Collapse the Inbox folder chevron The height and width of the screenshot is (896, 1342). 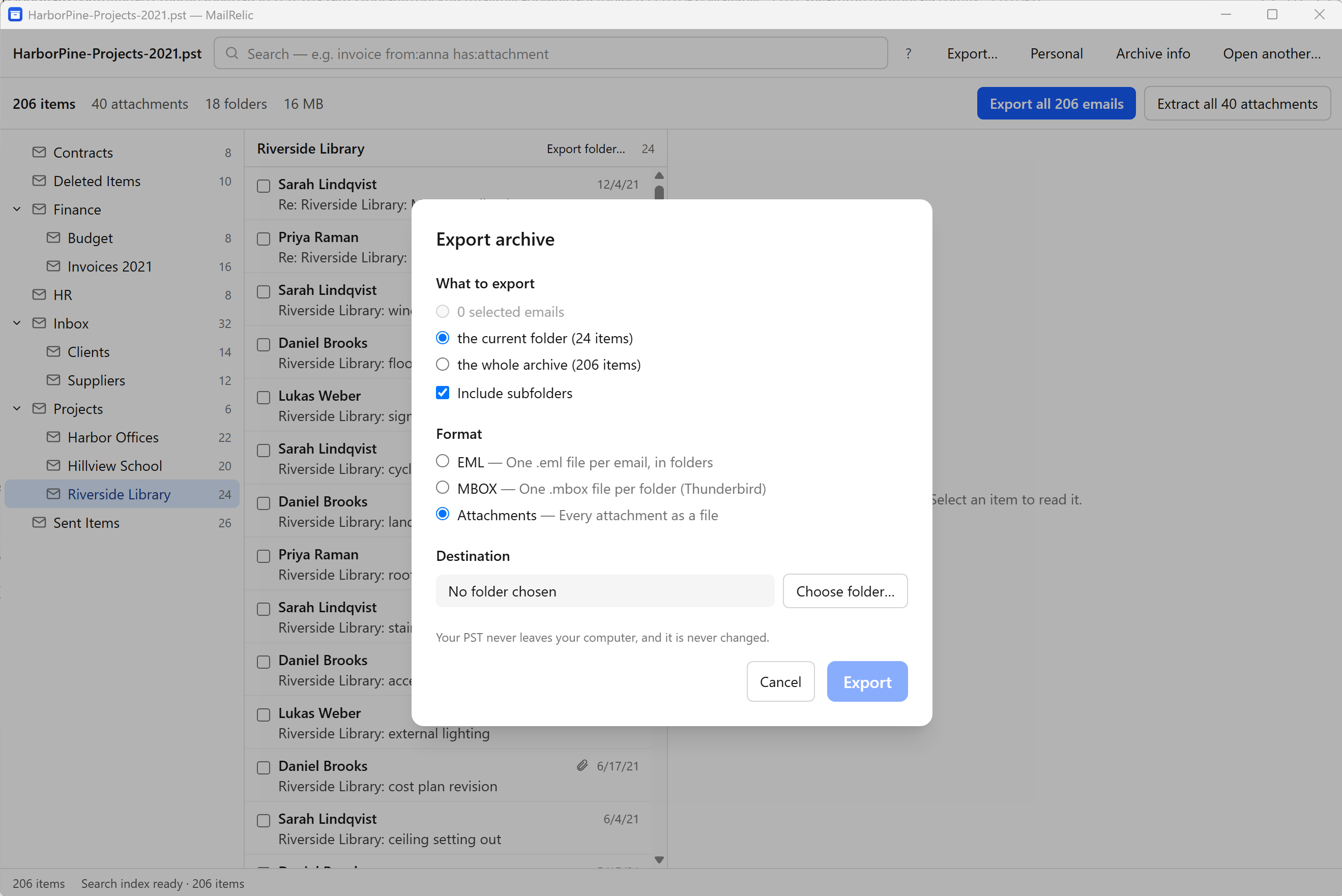pos(17,323)
